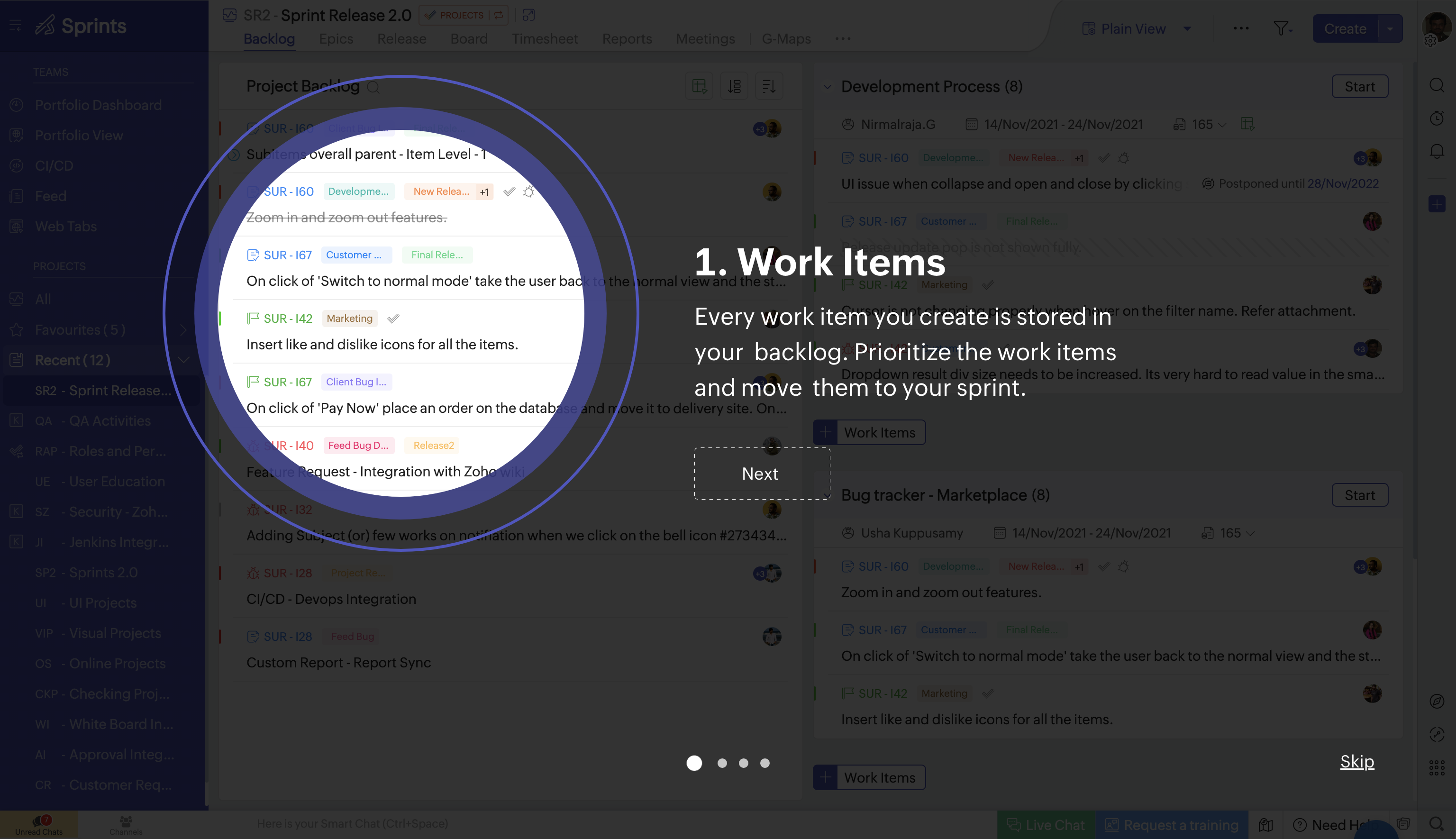Open notifications via the bell icon

[x=1437, y=150]
